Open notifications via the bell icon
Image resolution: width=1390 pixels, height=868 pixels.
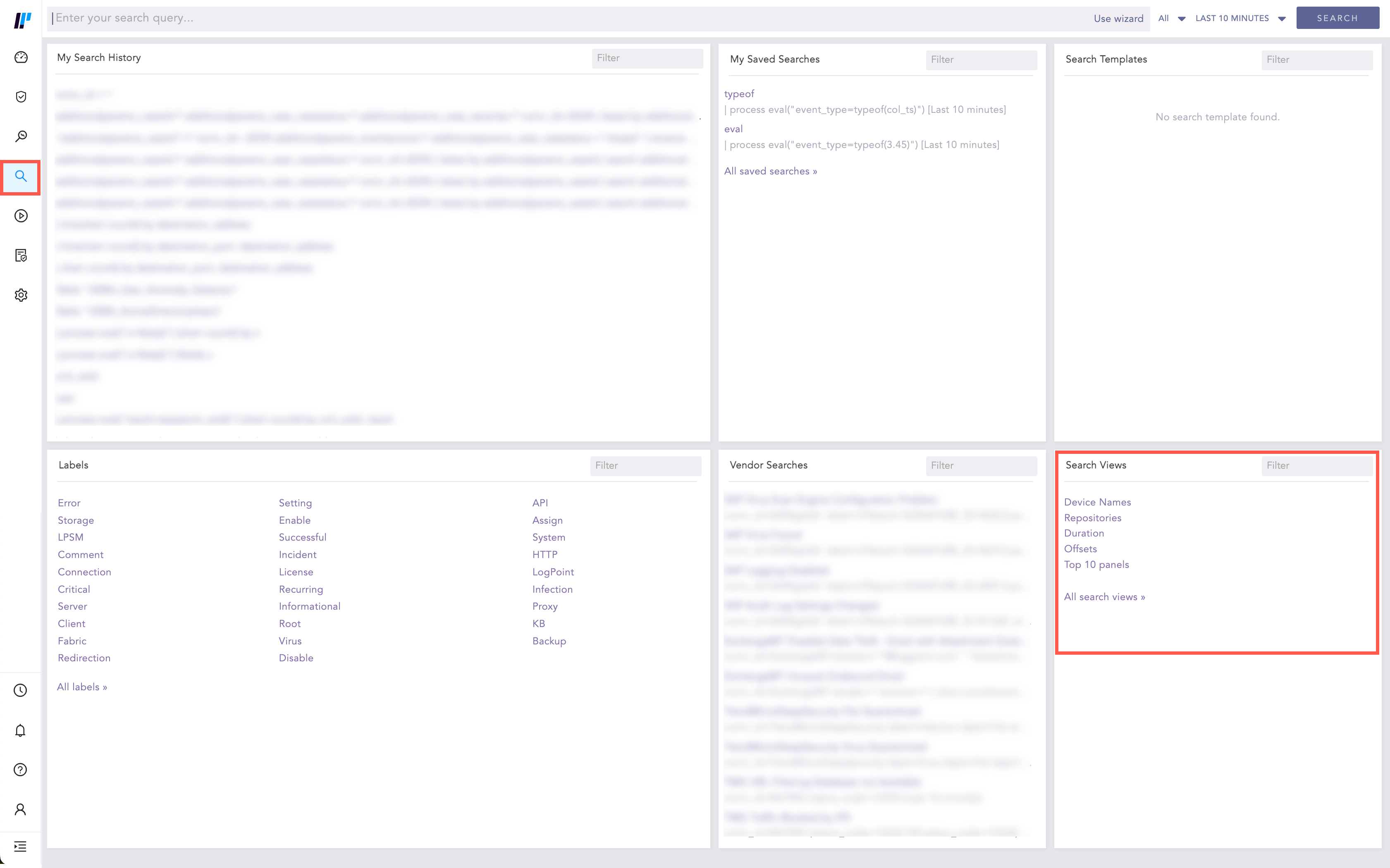click(21, 730)
